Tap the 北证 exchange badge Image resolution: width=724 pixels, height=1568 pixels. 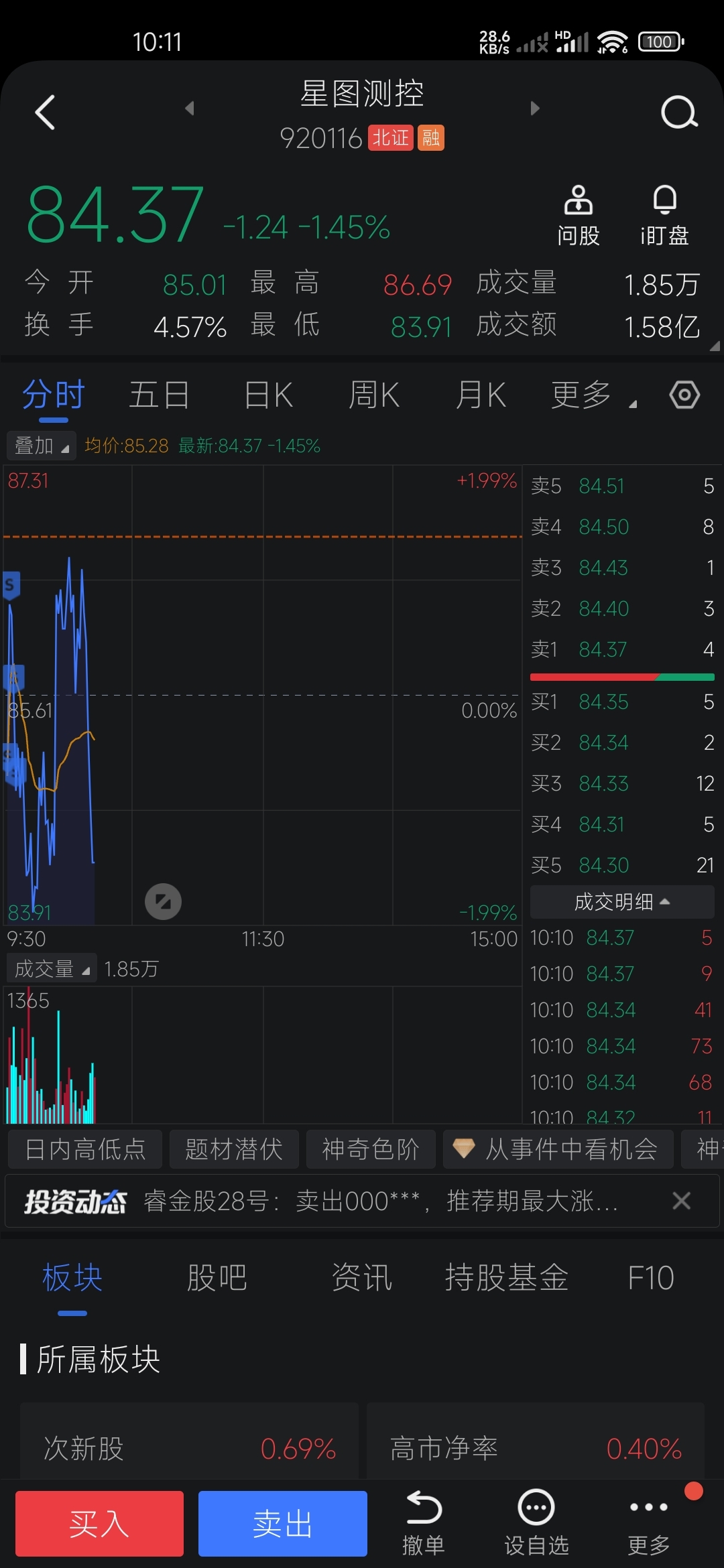(390, 138)
